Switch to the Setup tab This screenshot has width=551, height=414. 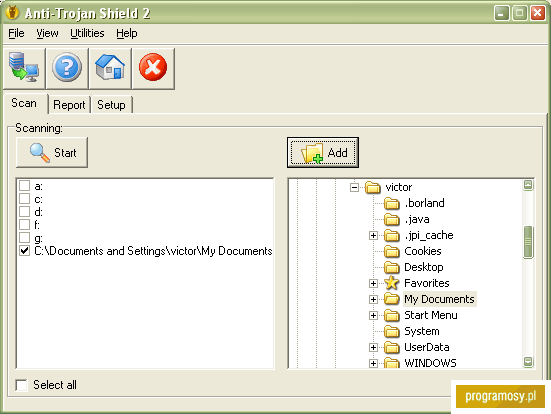coord(111,105)
